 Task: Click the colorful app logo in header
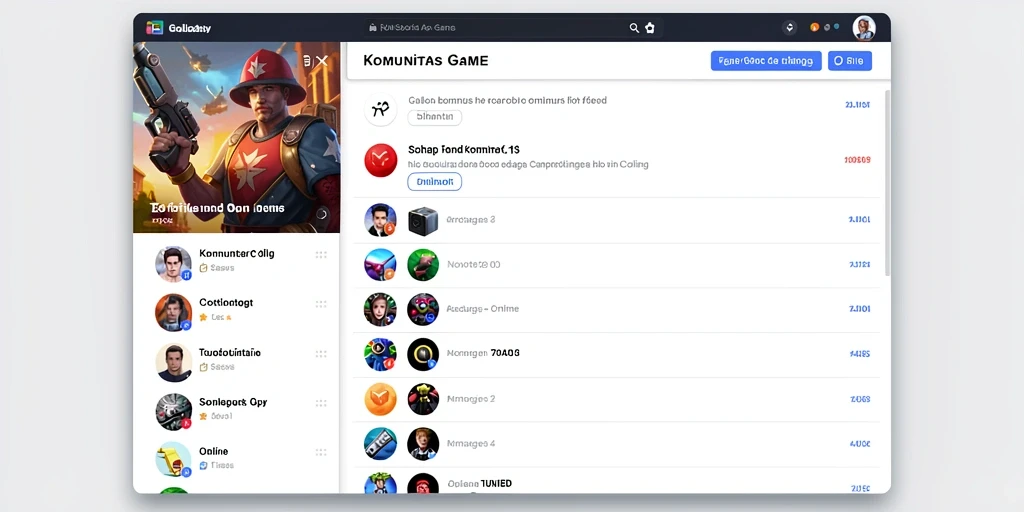tap(155, 27)
